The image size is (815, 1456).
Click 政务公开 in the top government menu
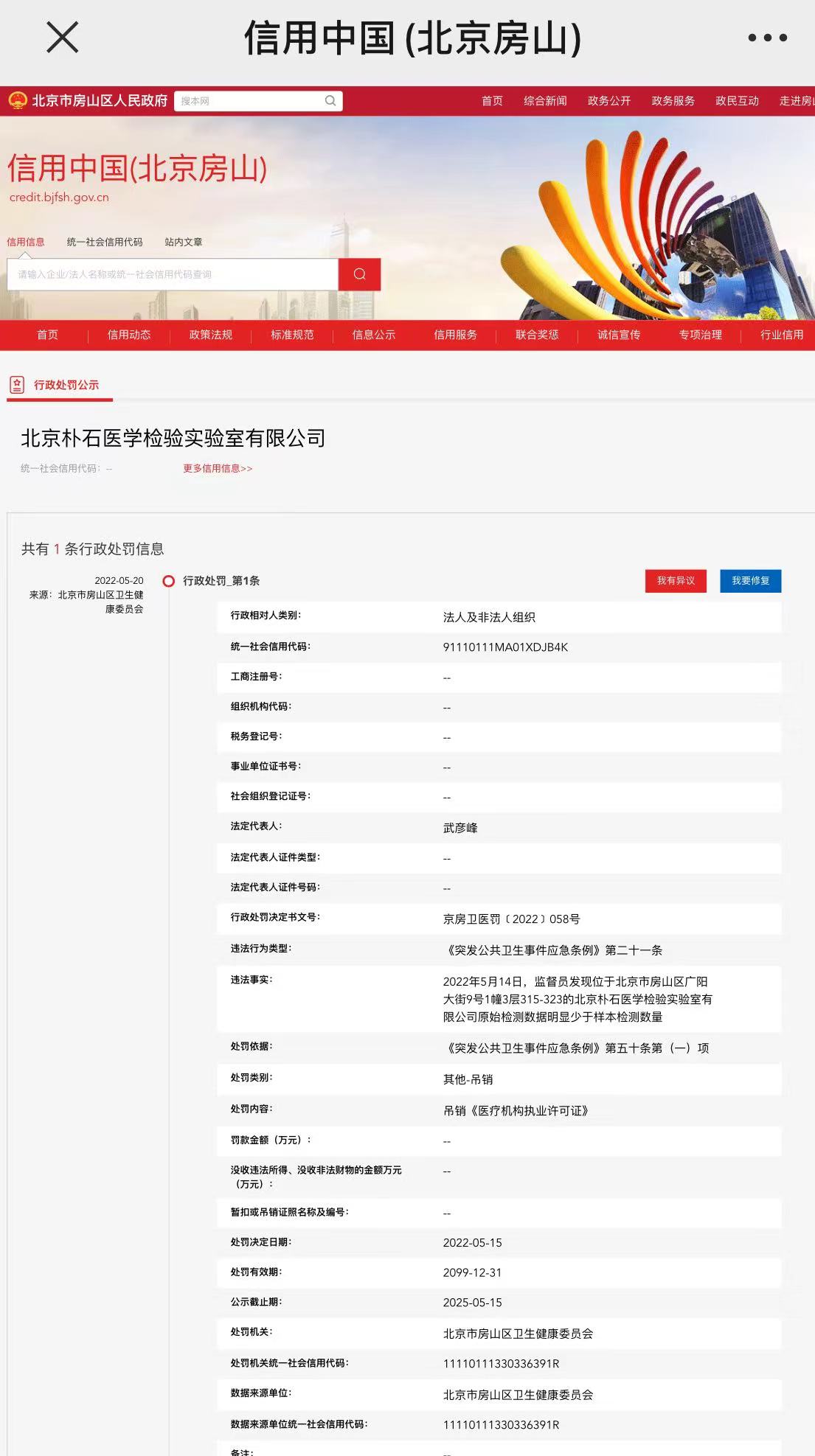pos(609,101)
